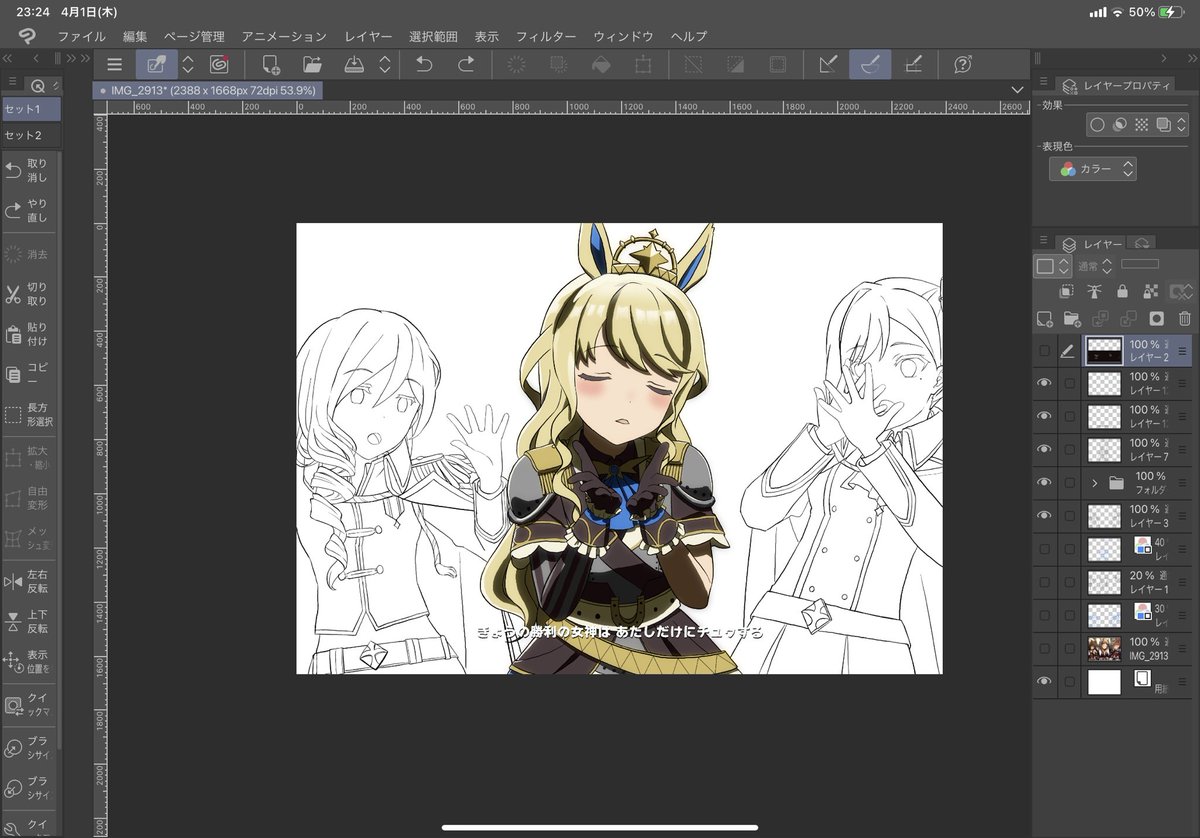Click create layer mask icon
The height and width of the screenshot is (838, 1200).
click(x=1157, y=319)
